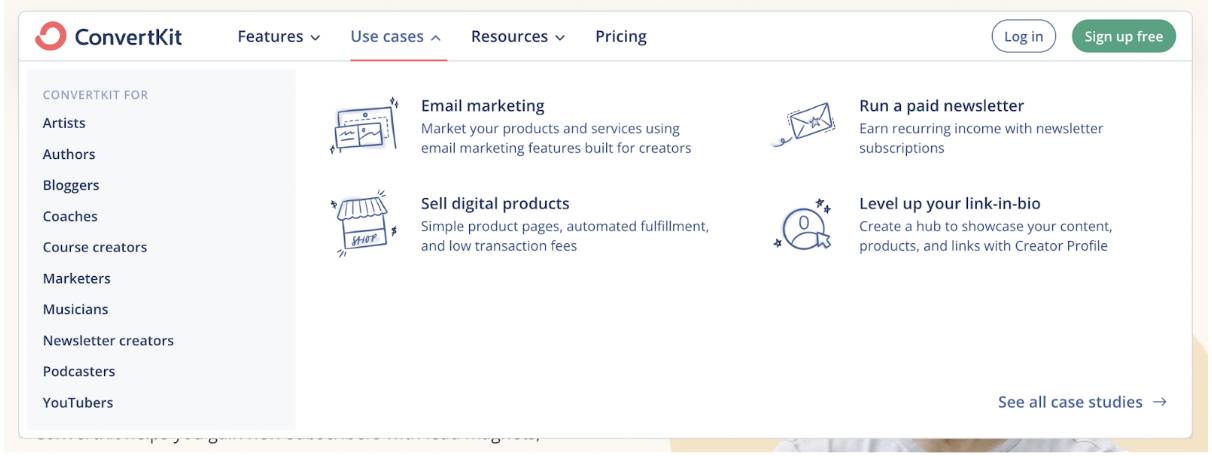Select Bloggers in the sidebar list

[x=71, y=185]
